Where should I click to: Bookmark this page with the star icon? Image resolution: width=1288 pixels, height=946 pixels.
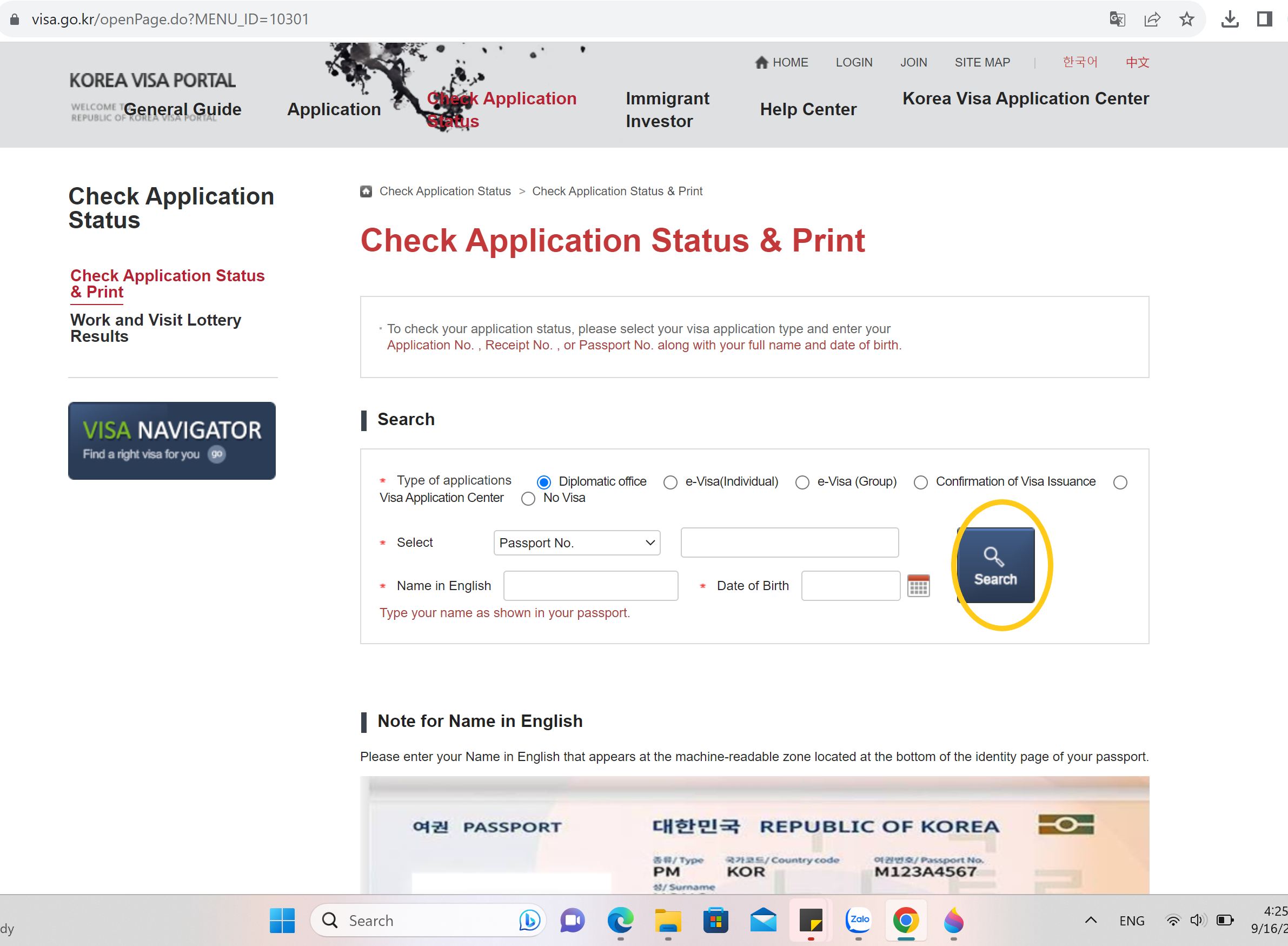pyautogui.click(x=1186, y=19)
